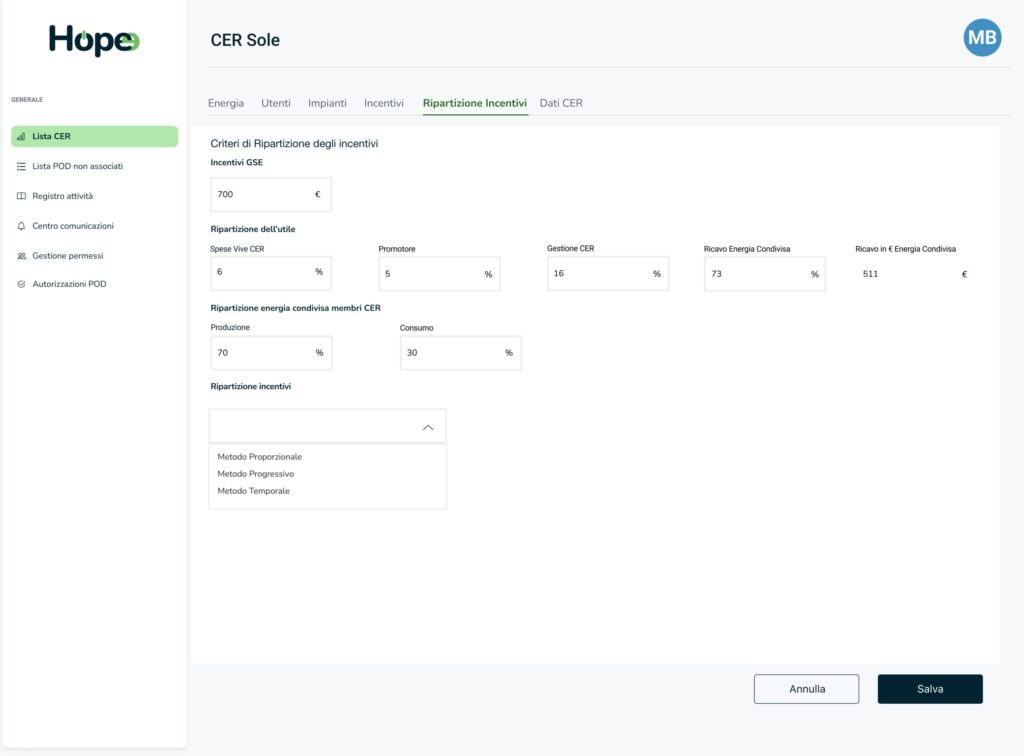Select Metodo Proporzionale option
Viewport: 1024px width, 756px height.
tap(259, 457)
